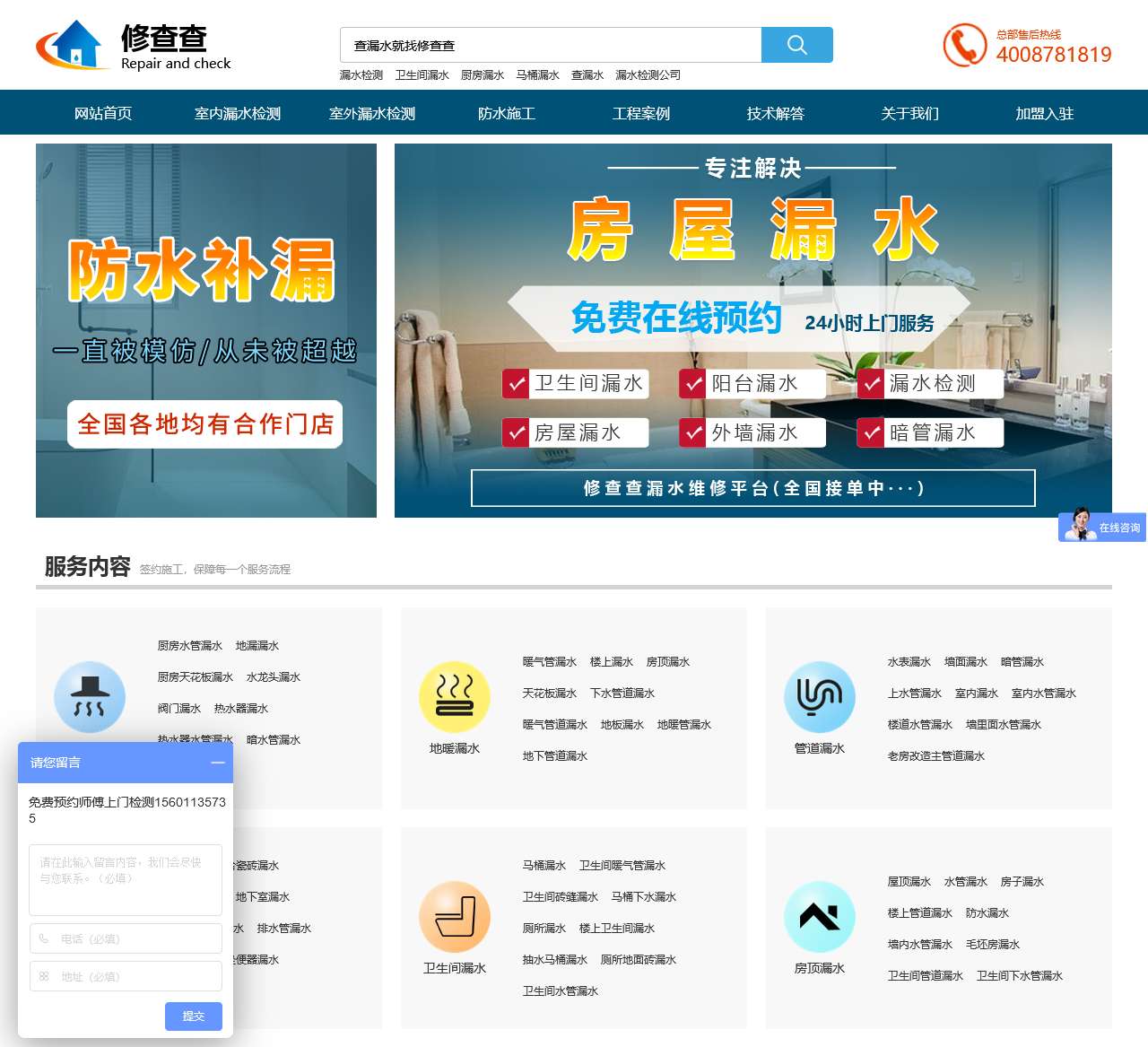Screen dimensions: 1148x1047
Task: Open the 楼上卫生间漏水 link
Action: [x=617, y=929]
